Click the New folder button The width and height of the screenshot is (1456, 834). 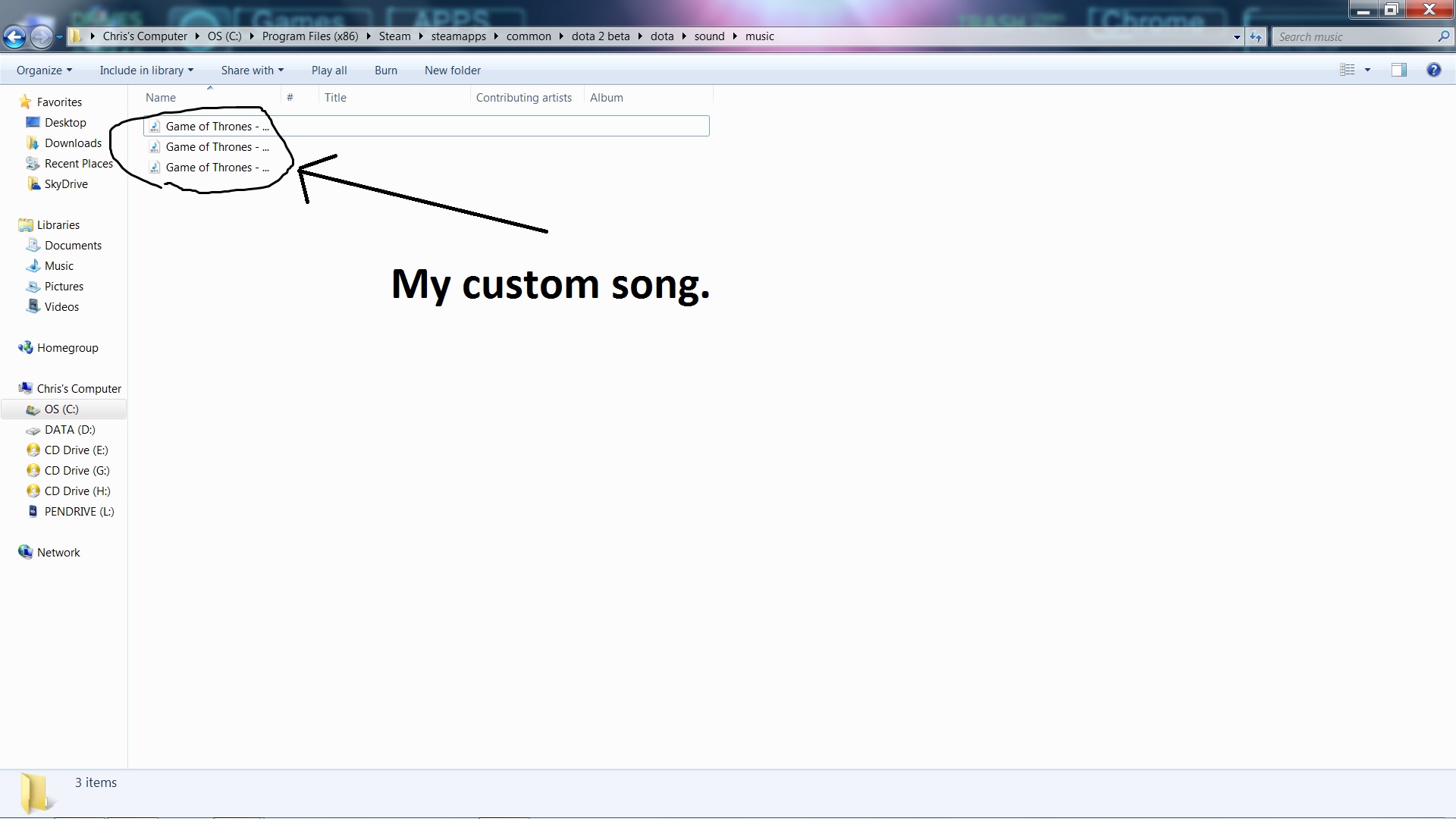(x=452, y=71)
